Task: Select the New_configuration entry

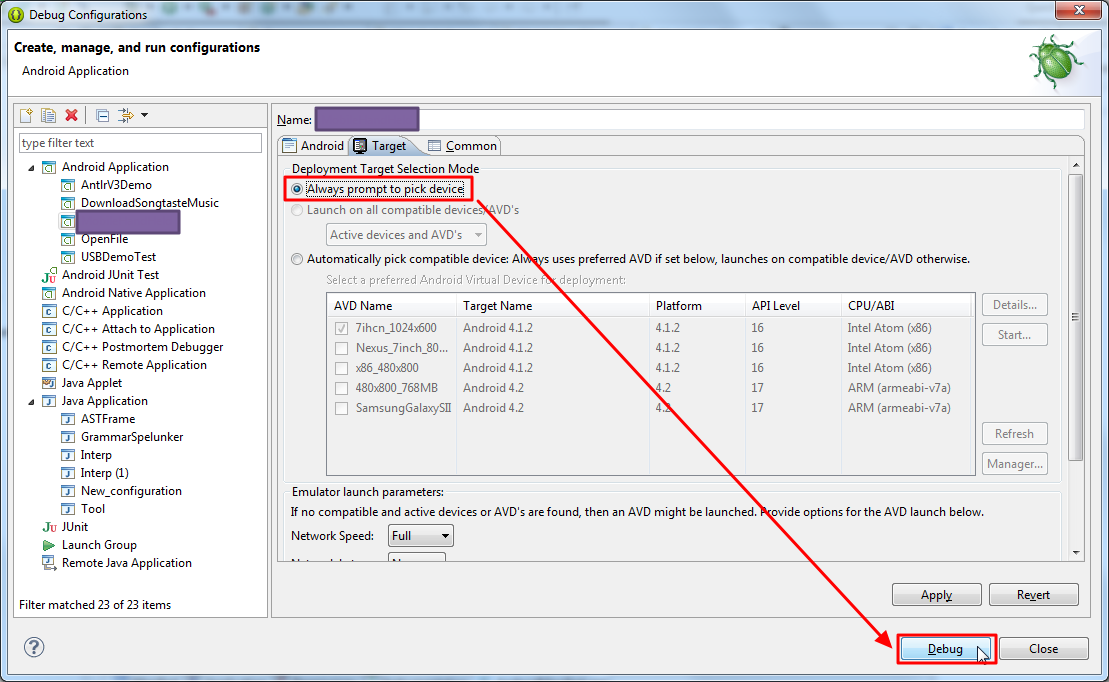Action: [x=131, y=491]
